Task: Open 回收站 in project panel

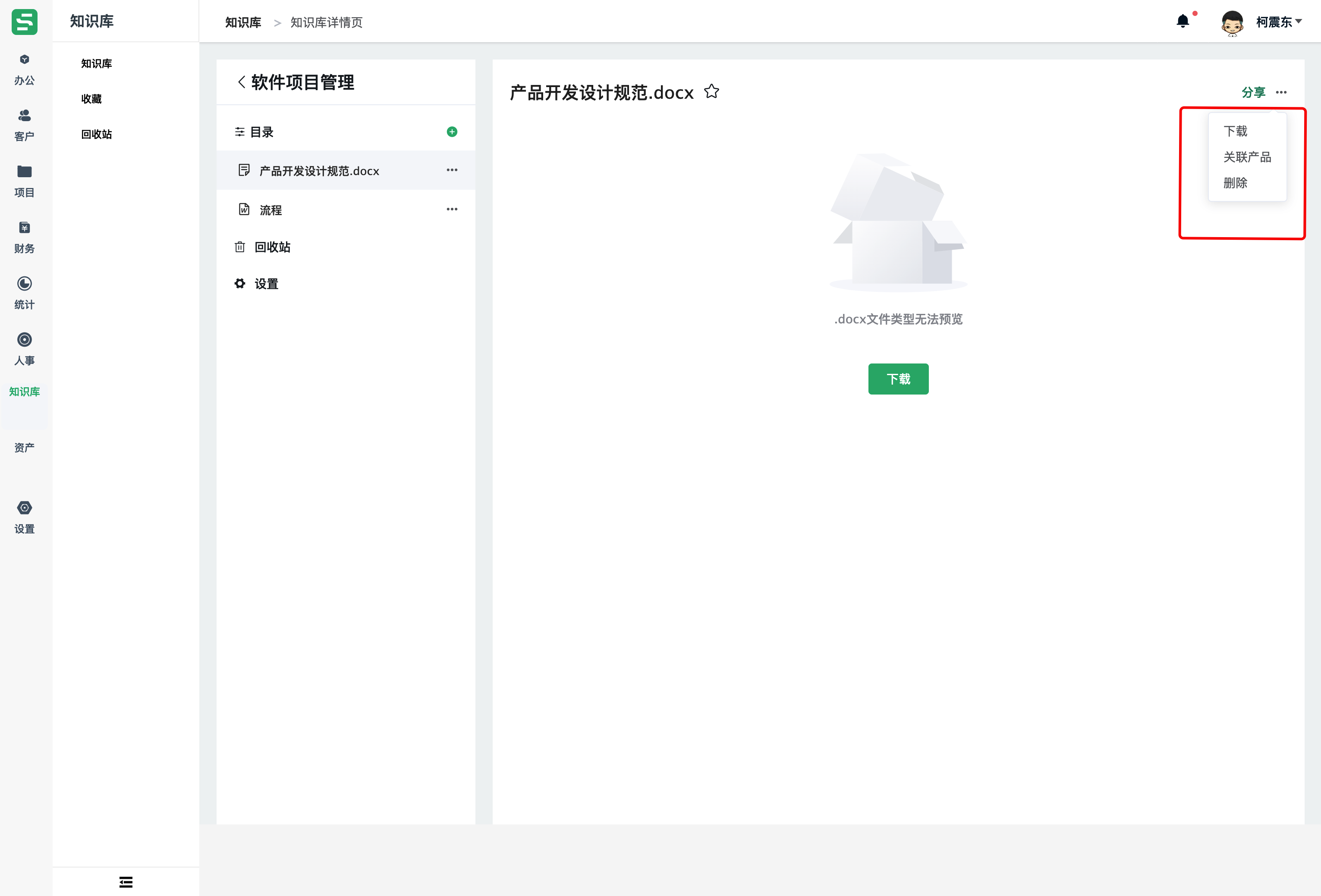Action: [263, 247]
